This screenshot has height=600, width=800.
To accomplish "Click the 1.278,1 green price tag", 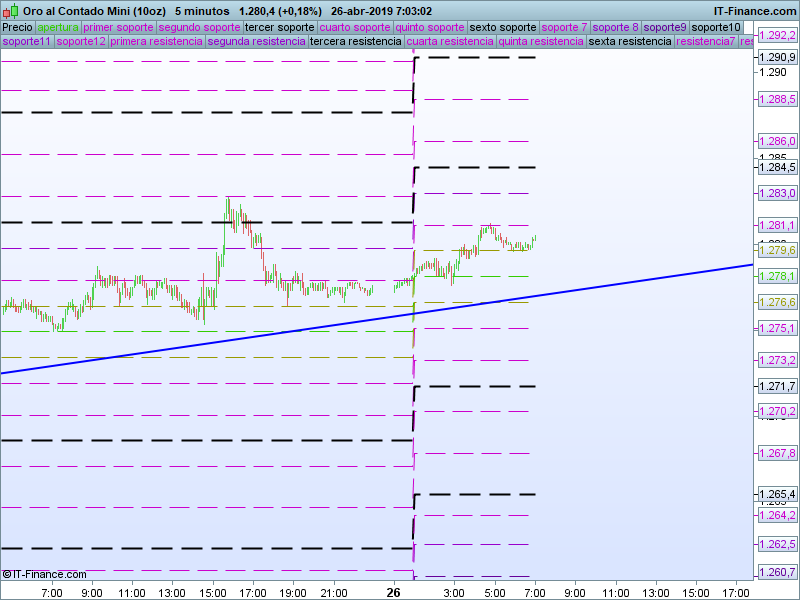I will pyautogui.click(x=777, y=277).
